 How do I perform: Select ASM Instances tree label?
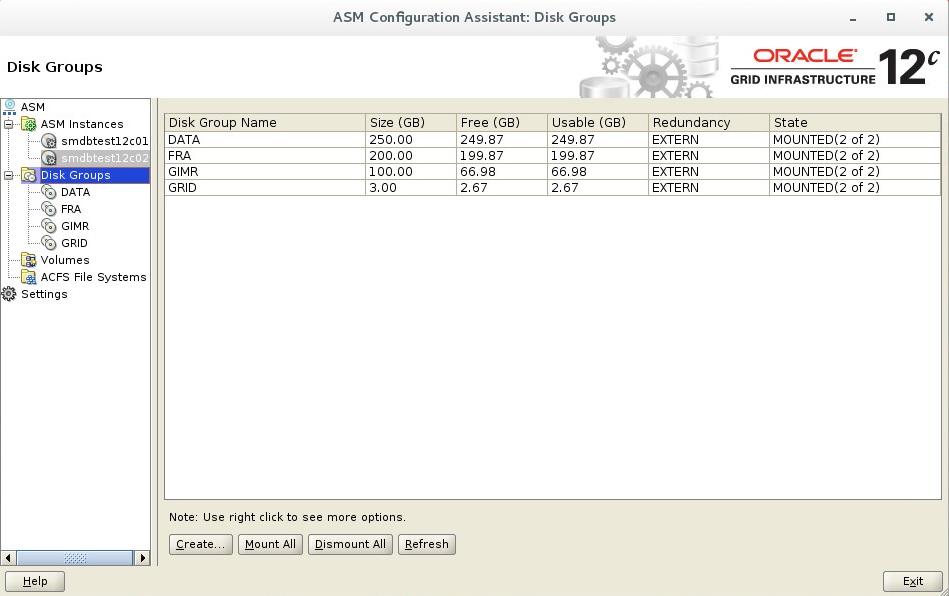(82, 124)
